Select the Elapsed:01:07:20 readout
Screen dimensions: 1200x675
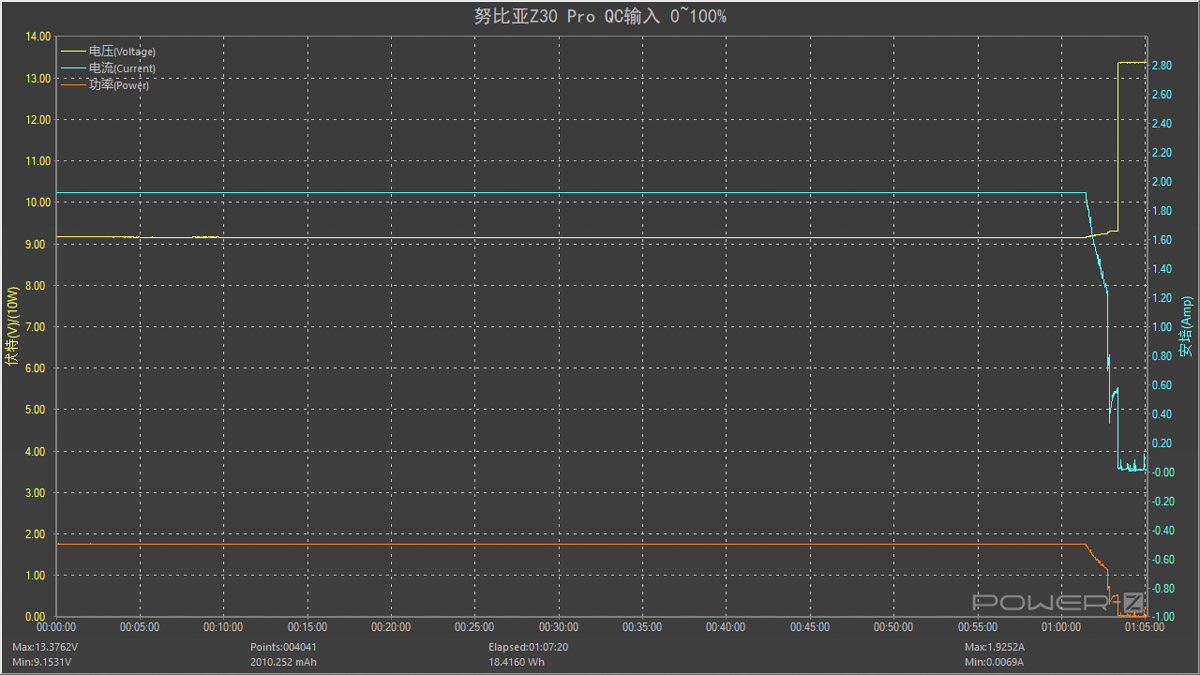(x=527, y=646)
